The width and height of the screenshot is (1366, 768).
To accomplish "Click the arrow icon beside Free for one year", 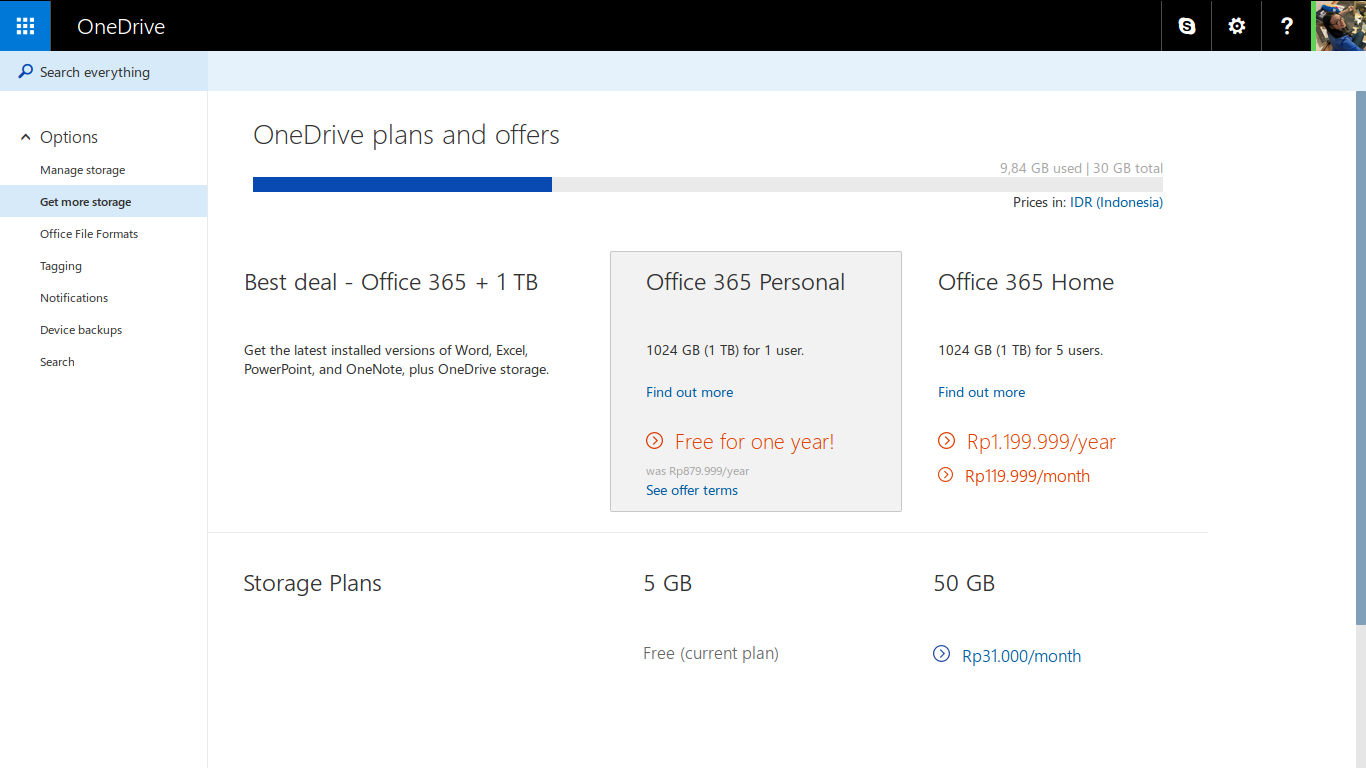I will point(654,441).
